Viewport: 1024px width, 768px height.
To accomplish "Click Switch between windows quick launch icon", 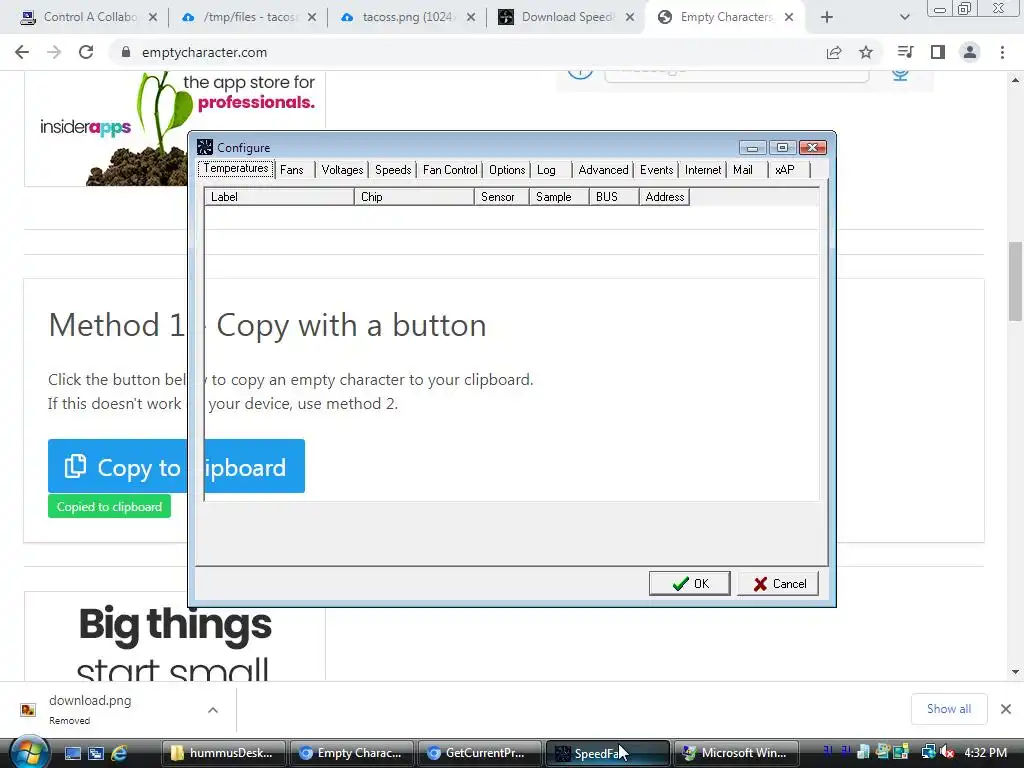I will point(96,753).
